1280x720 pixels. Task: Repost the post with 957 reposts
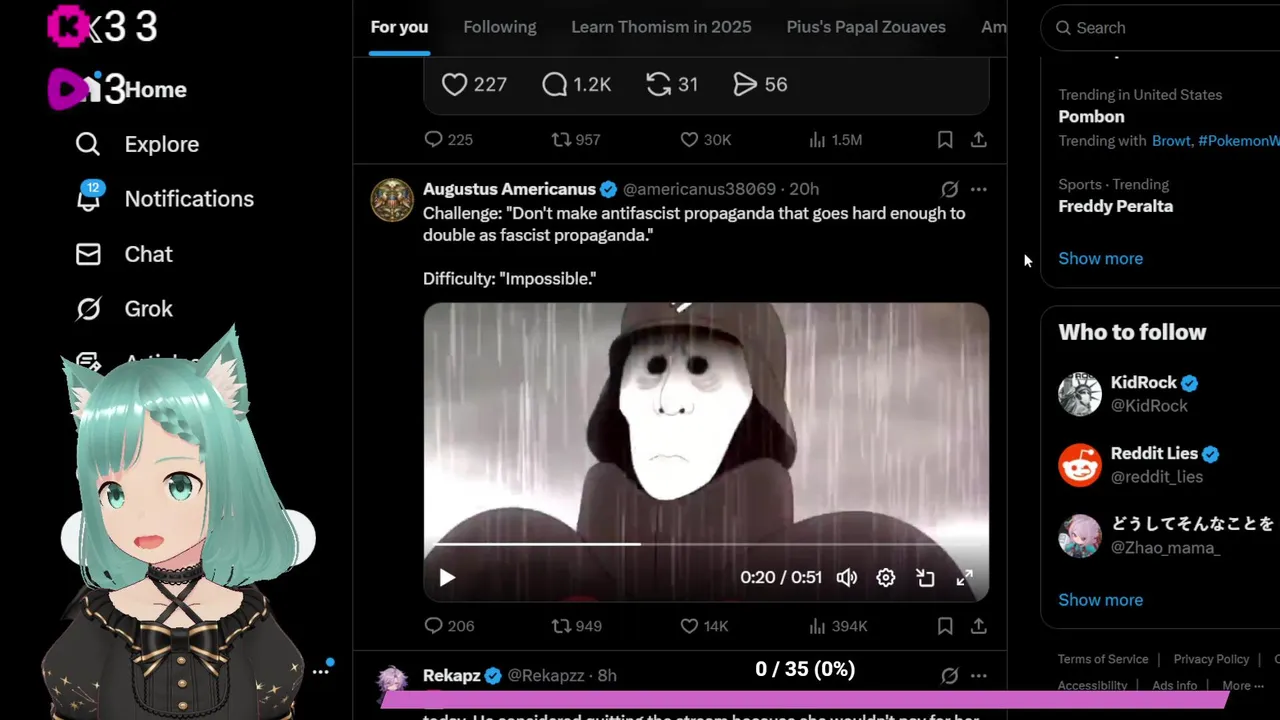[x=576, y=140]
